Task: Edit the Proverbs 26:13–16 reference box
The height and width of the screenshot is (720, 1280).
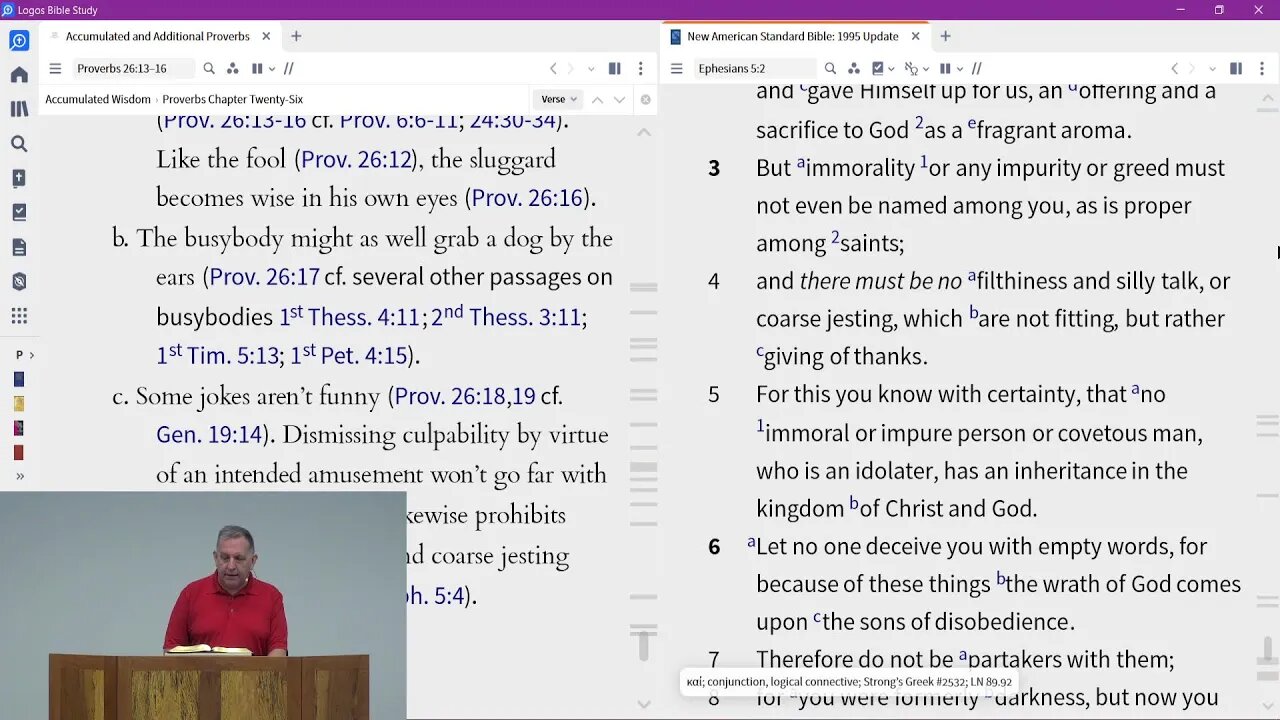Action: tap(134, 69)
